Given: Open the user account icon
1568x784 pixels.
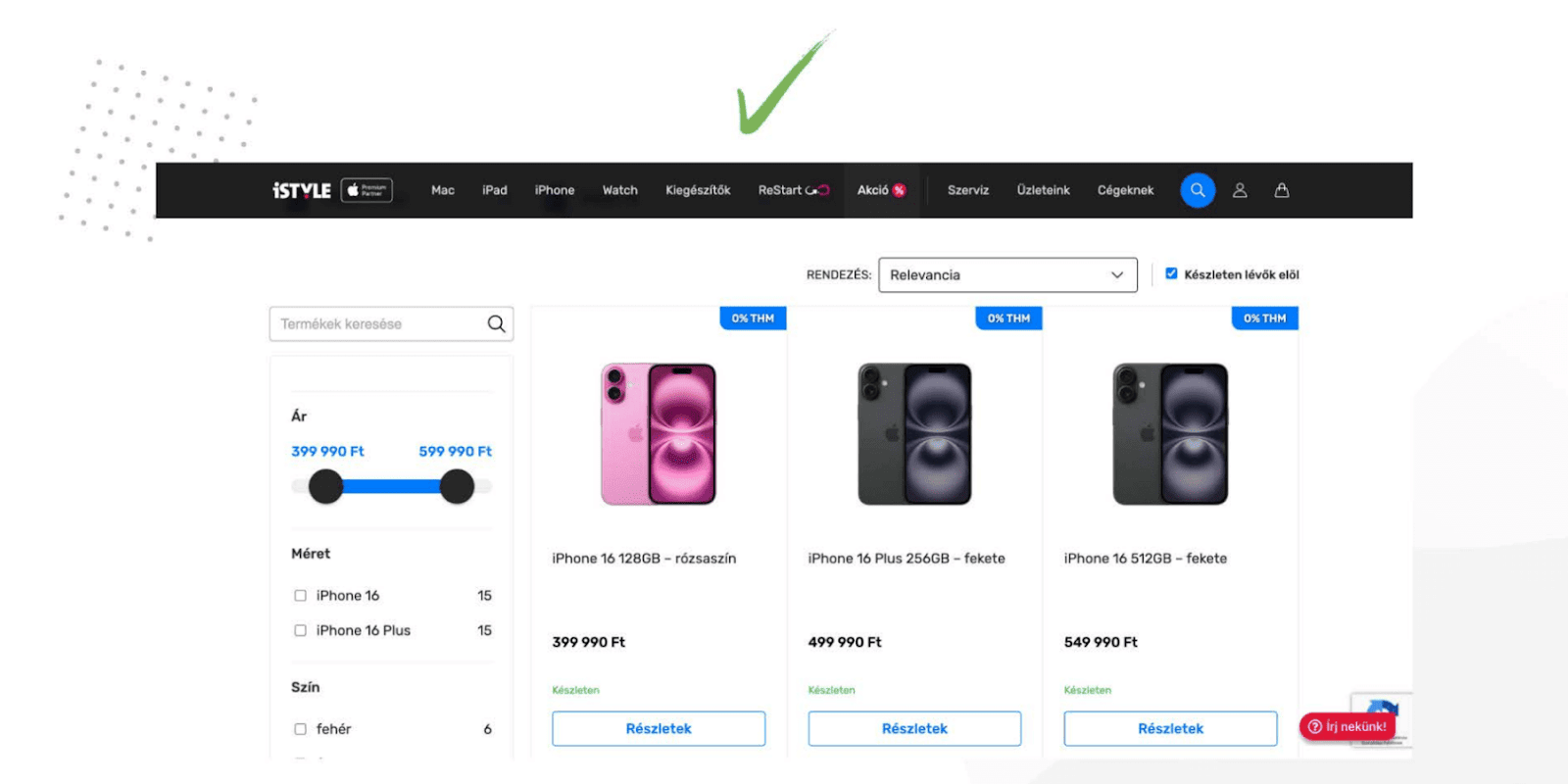Looking at the screenshot, I should [x=1240, y=190].
